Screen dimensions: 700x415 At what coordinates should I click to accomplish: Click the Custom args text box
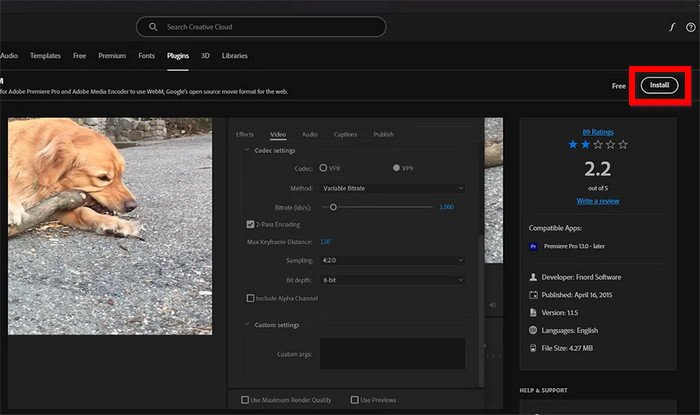(x=392, y=354)
